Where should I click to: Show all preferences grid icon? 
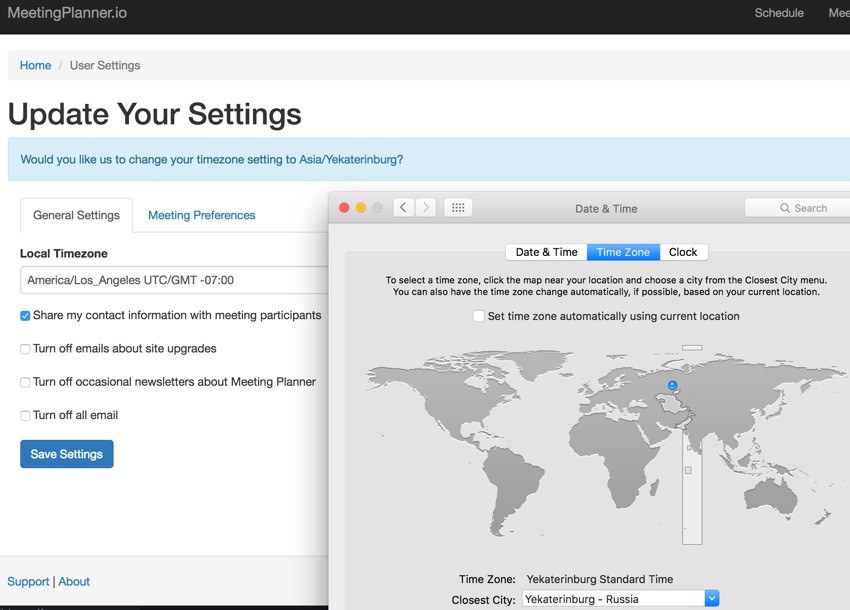click(458, 208)
